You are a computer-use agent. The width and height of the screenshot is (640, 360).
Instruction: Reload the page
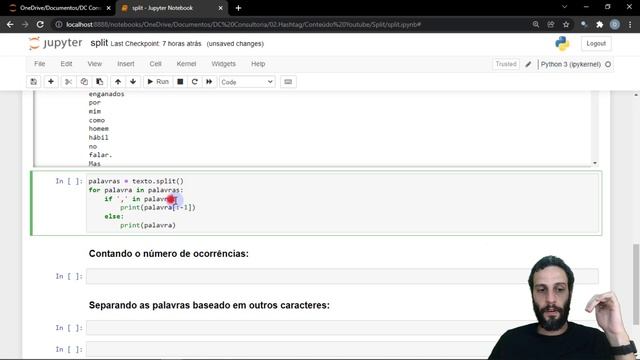[x=40, y=24]
